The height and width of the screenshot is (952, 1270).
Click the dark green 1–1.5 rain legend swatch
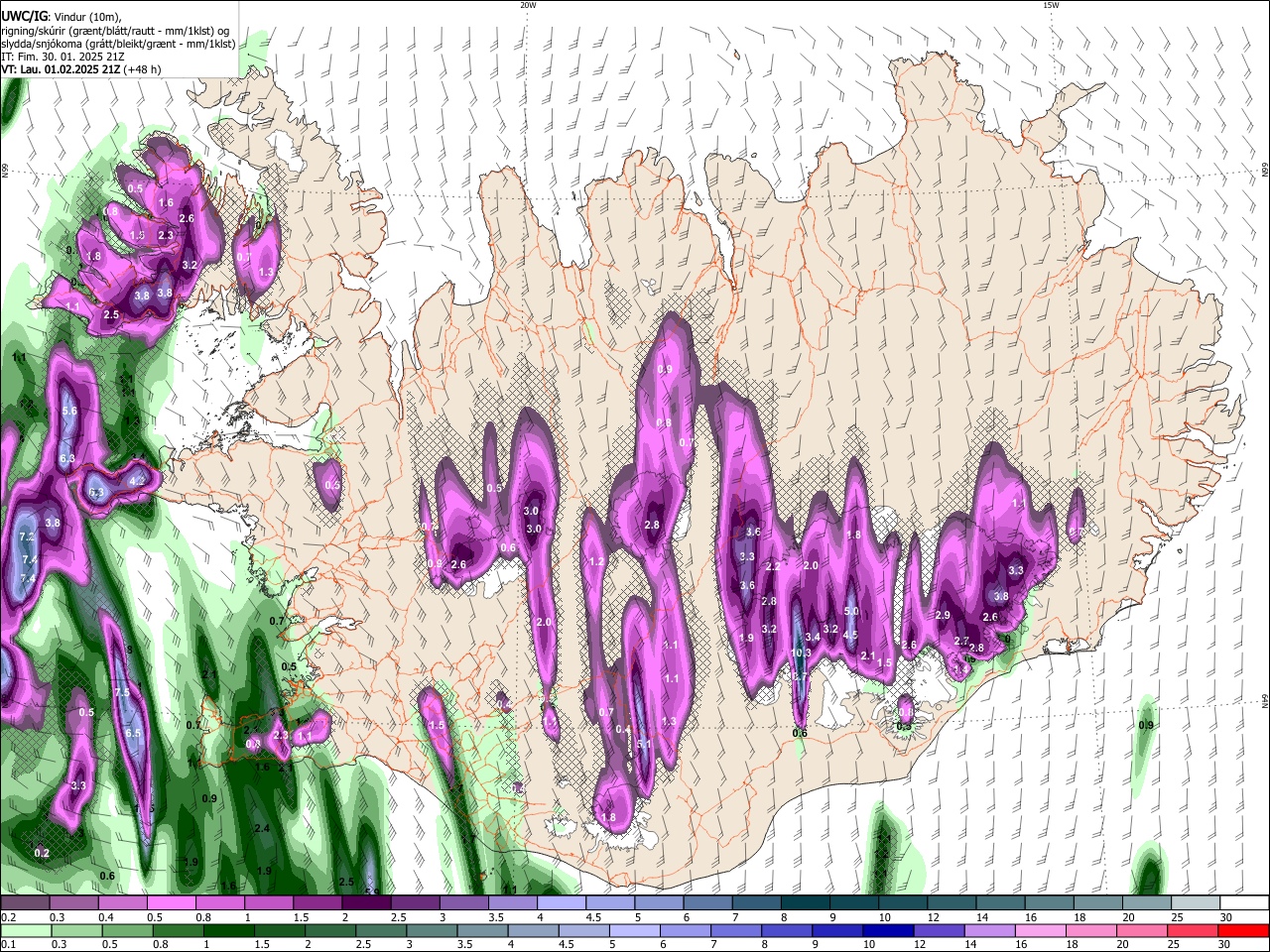(x=228, y=930)
